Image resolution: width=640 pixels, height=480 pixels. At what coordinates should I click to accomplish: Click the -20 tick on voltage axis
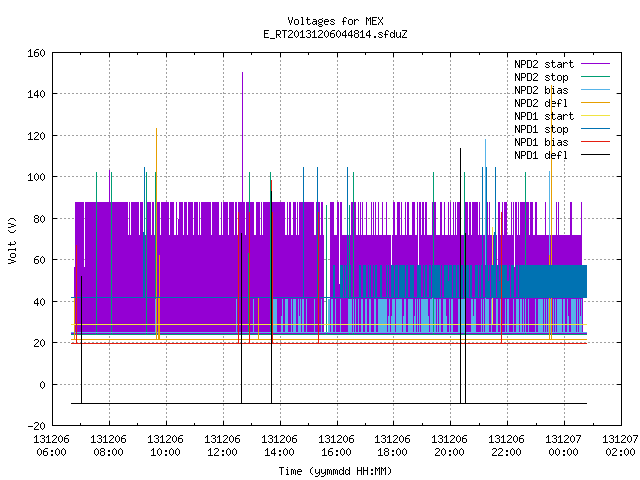(x=36, y=426)
